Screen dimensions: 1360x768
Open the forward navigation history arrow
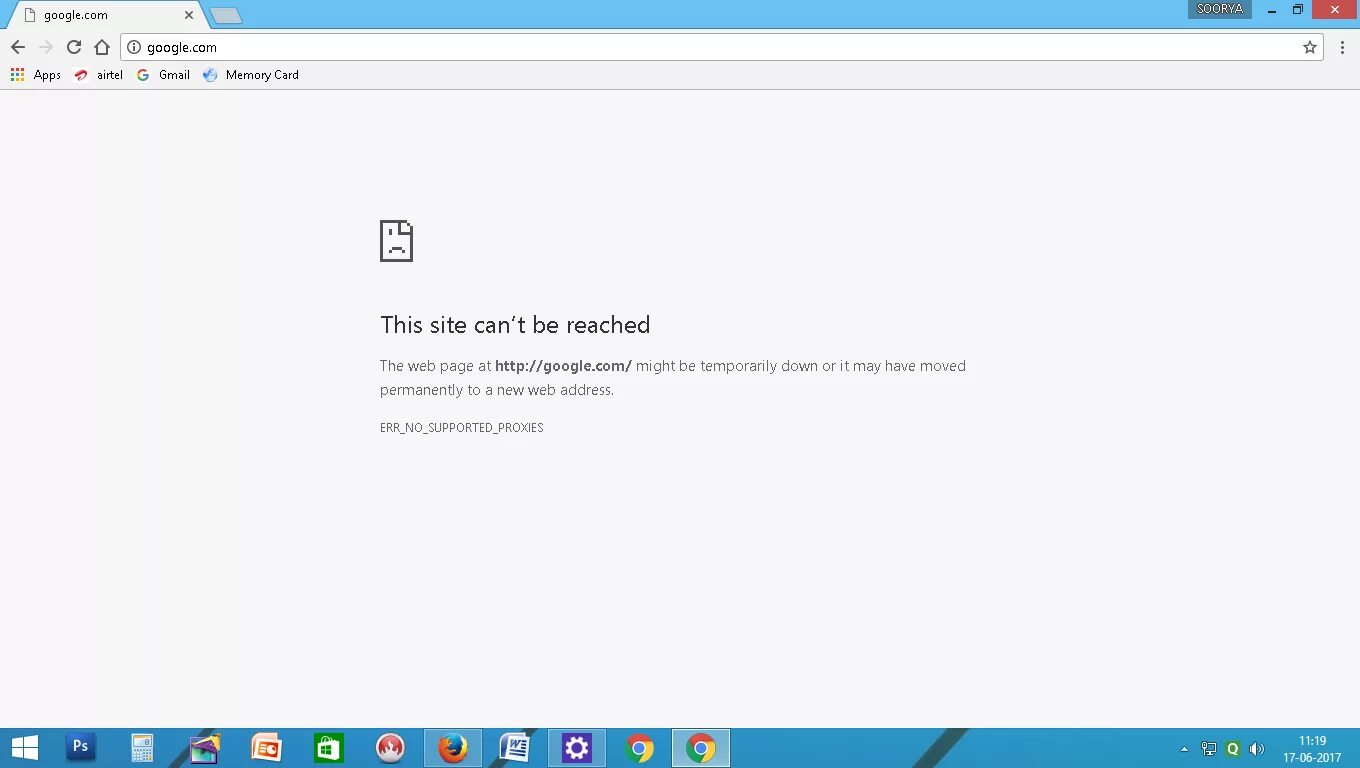tap(45, 47)
